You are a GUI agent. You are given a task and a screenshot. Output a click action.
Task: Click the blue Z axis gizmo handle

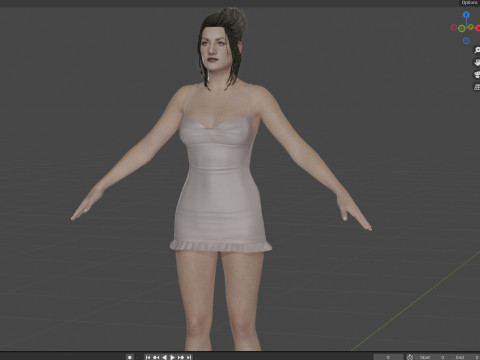466,15
